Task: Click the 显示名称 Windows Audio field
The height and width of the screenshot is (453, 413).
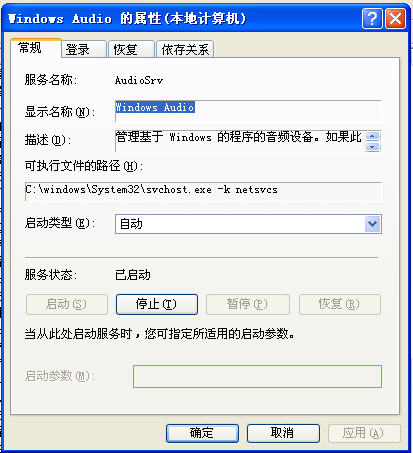Action: click(x=248, y=111)
